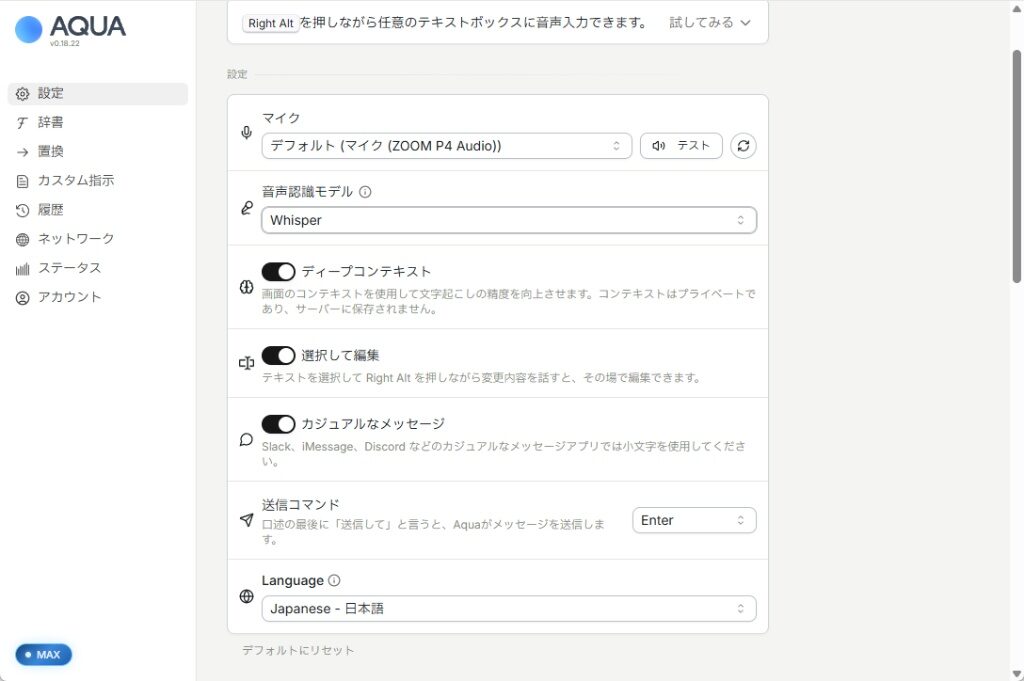The width and height of the screenshot is (1024, 681).
Task: Open the ネットワーク sidebar page
Action: tap(98, 239)
